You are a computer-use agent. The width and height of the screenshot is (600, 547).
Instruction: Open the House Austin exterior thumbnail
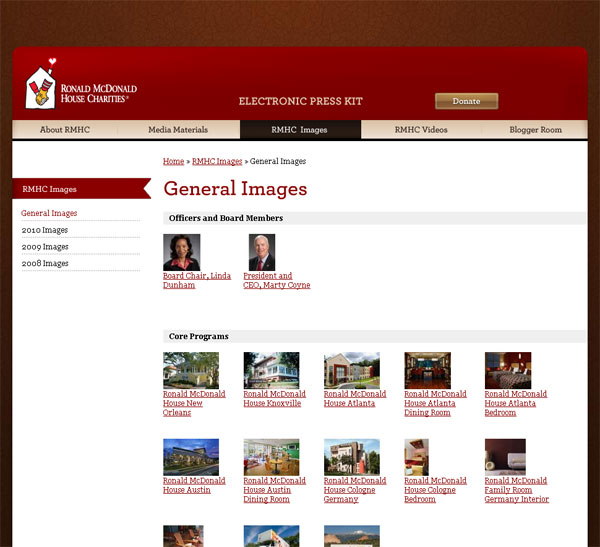[191, 457]
